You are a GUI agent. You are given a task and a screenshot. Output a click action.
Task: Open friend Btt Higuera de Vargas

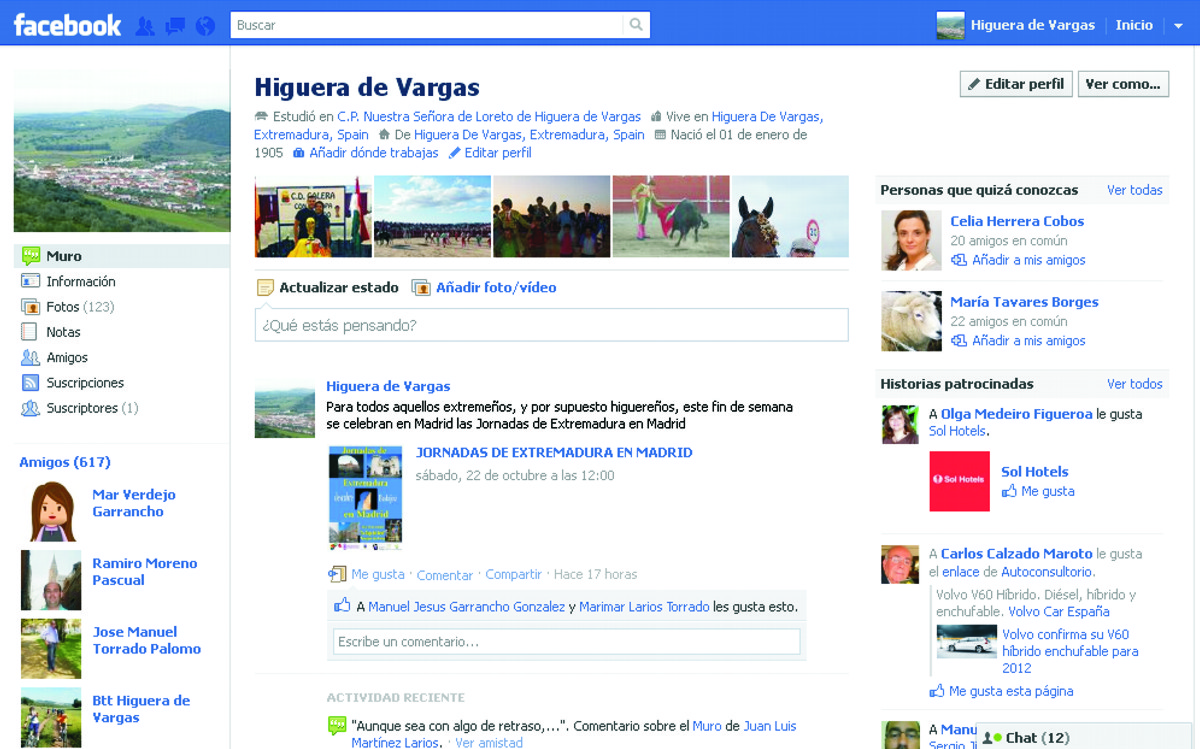(x=141, y=709)
